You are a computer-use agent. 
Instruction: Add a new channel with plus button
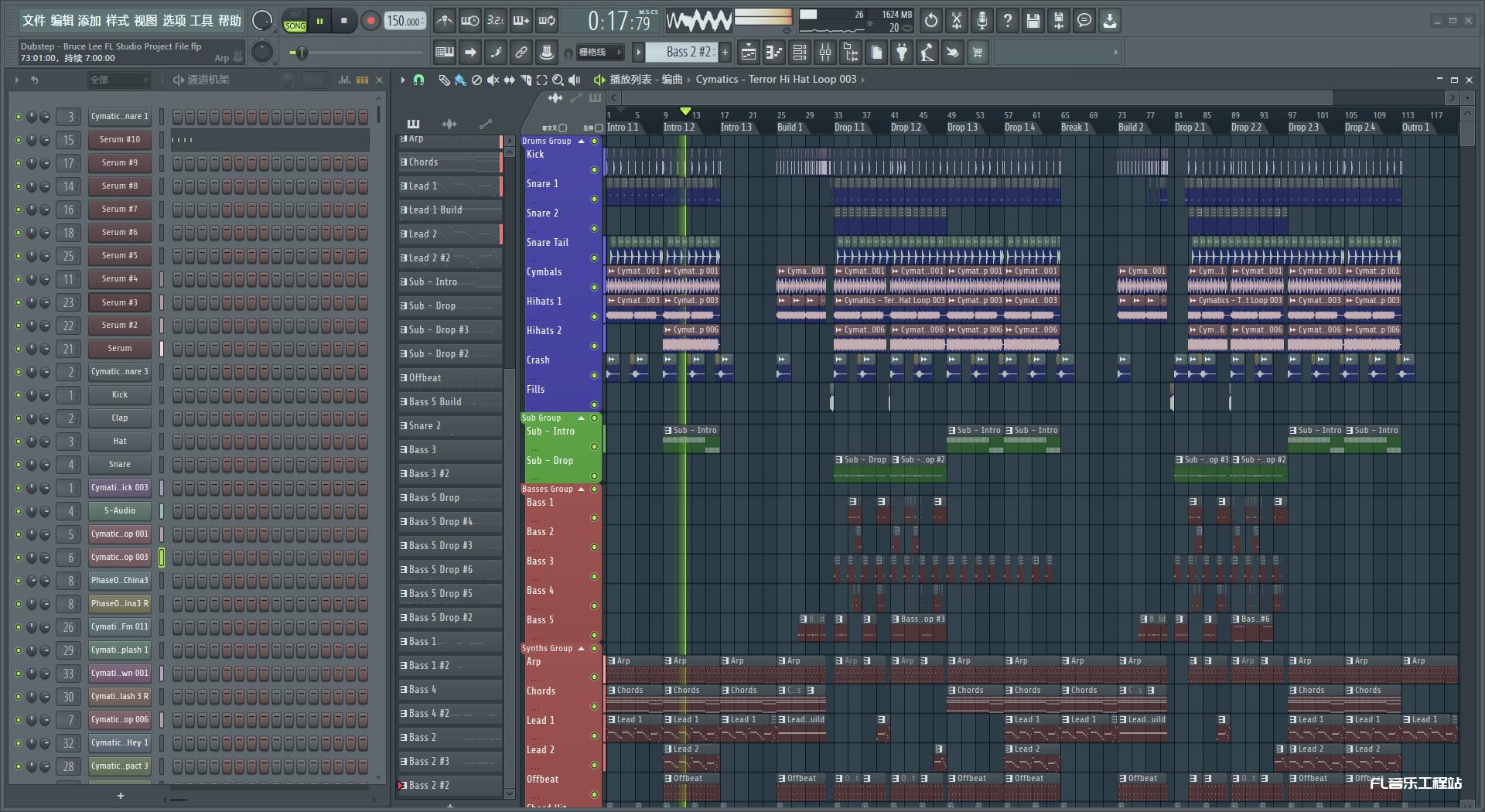click(120, 796)
